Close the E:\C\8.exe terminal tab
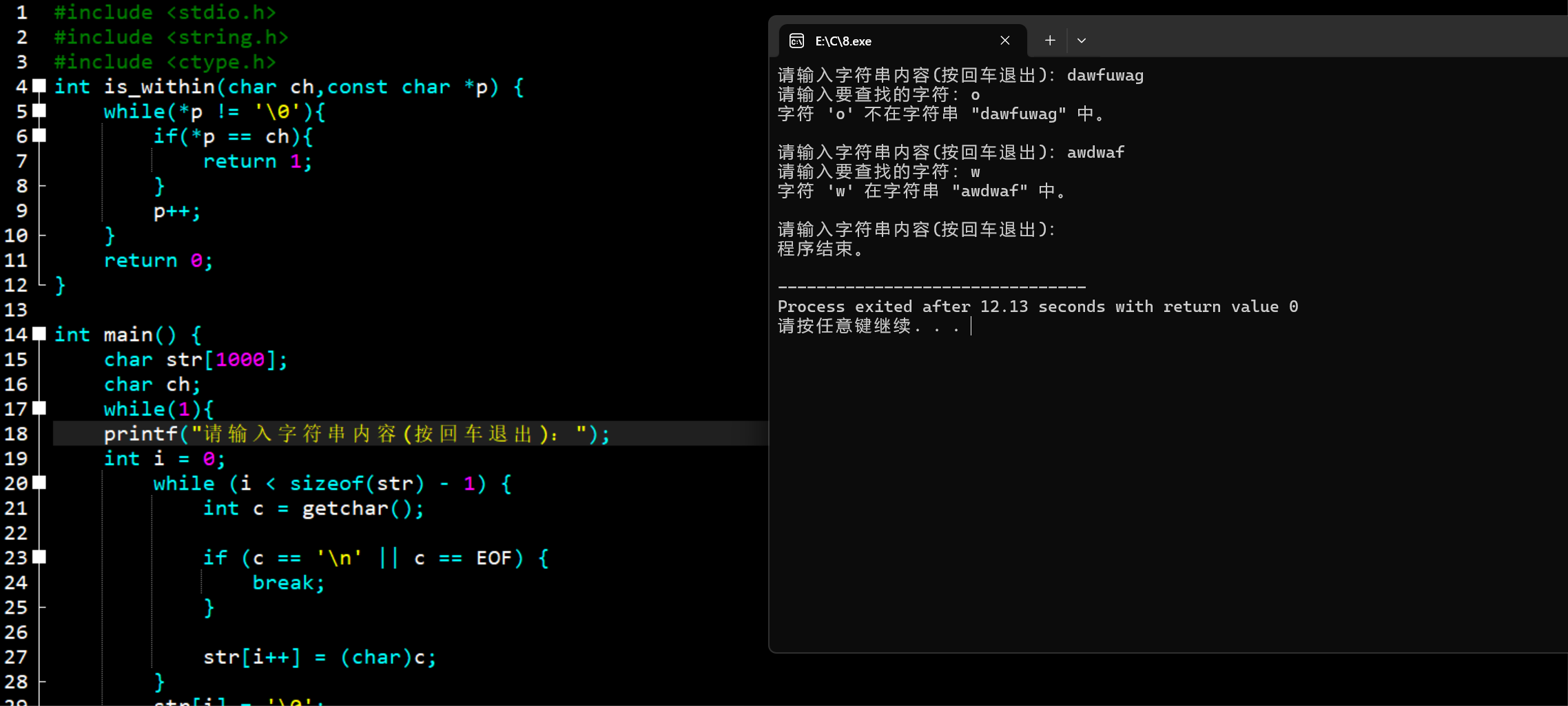Image resolution: width=1568 pixels, height=706 pixels. (1004, 41)
